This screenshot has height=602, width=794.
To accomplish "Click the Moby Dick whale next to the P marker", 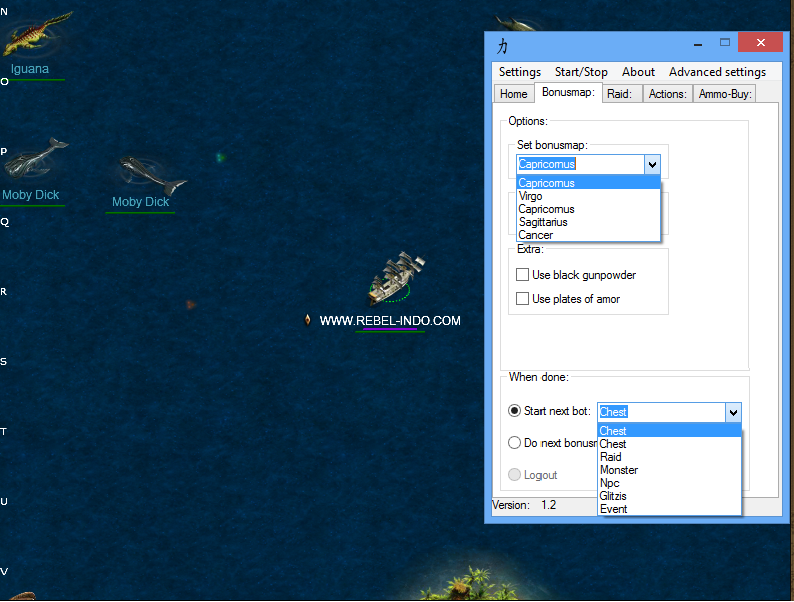I will pyautogui.click(x=35, y=158).
